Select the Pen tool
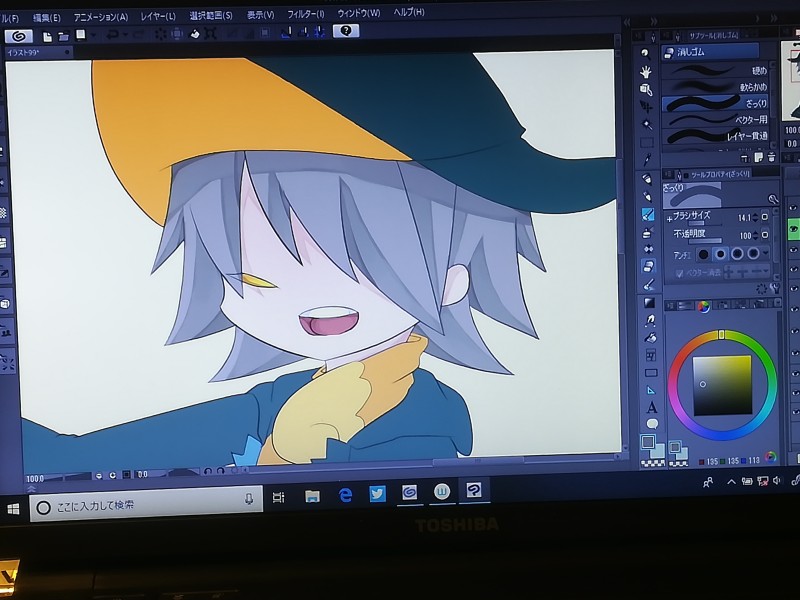This screenshot has width=800, height=600. click(647, 179)
